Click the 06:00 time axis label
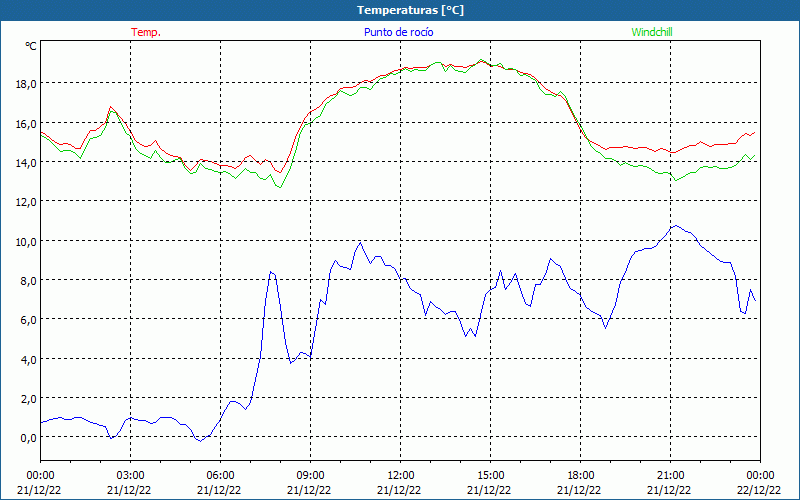The width and height of the screenshot is (800, 500). point(220,476)
